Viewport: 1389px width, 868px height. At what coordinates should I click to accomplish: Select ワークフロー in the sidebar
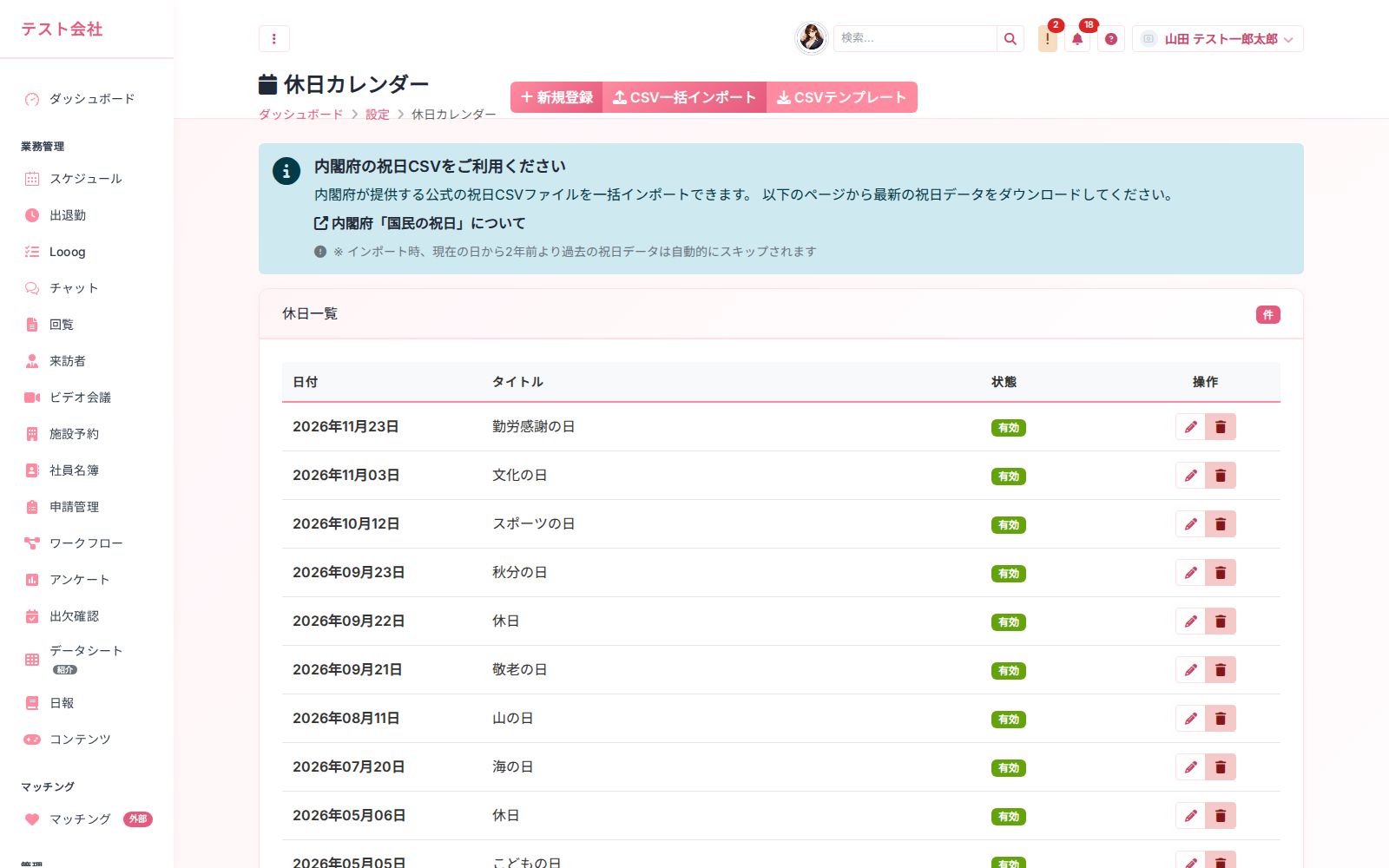pyautogui.click(x=87, y=543)
